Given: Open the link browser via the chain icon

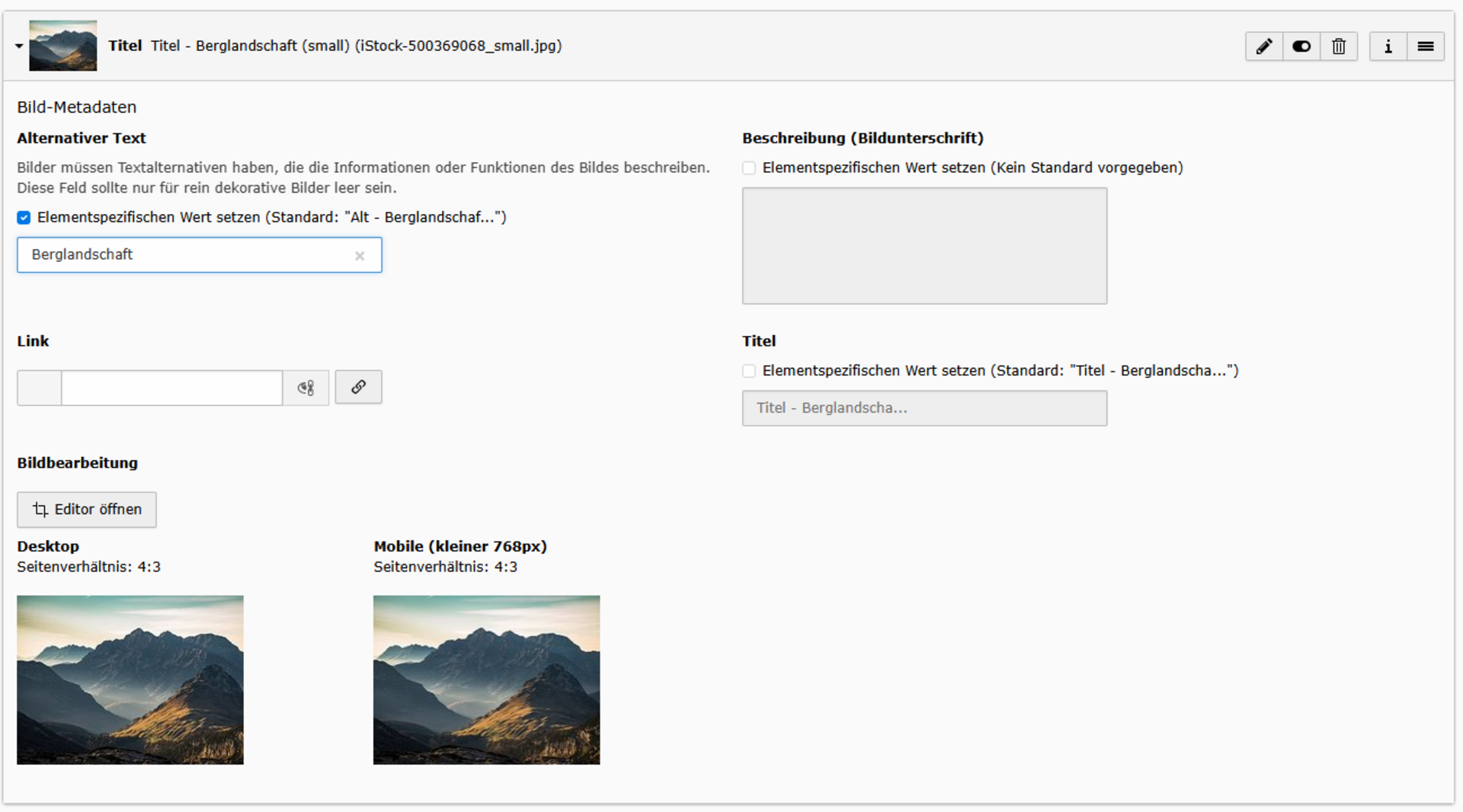Looking at the screenshot, I should (x=358, y=387).
